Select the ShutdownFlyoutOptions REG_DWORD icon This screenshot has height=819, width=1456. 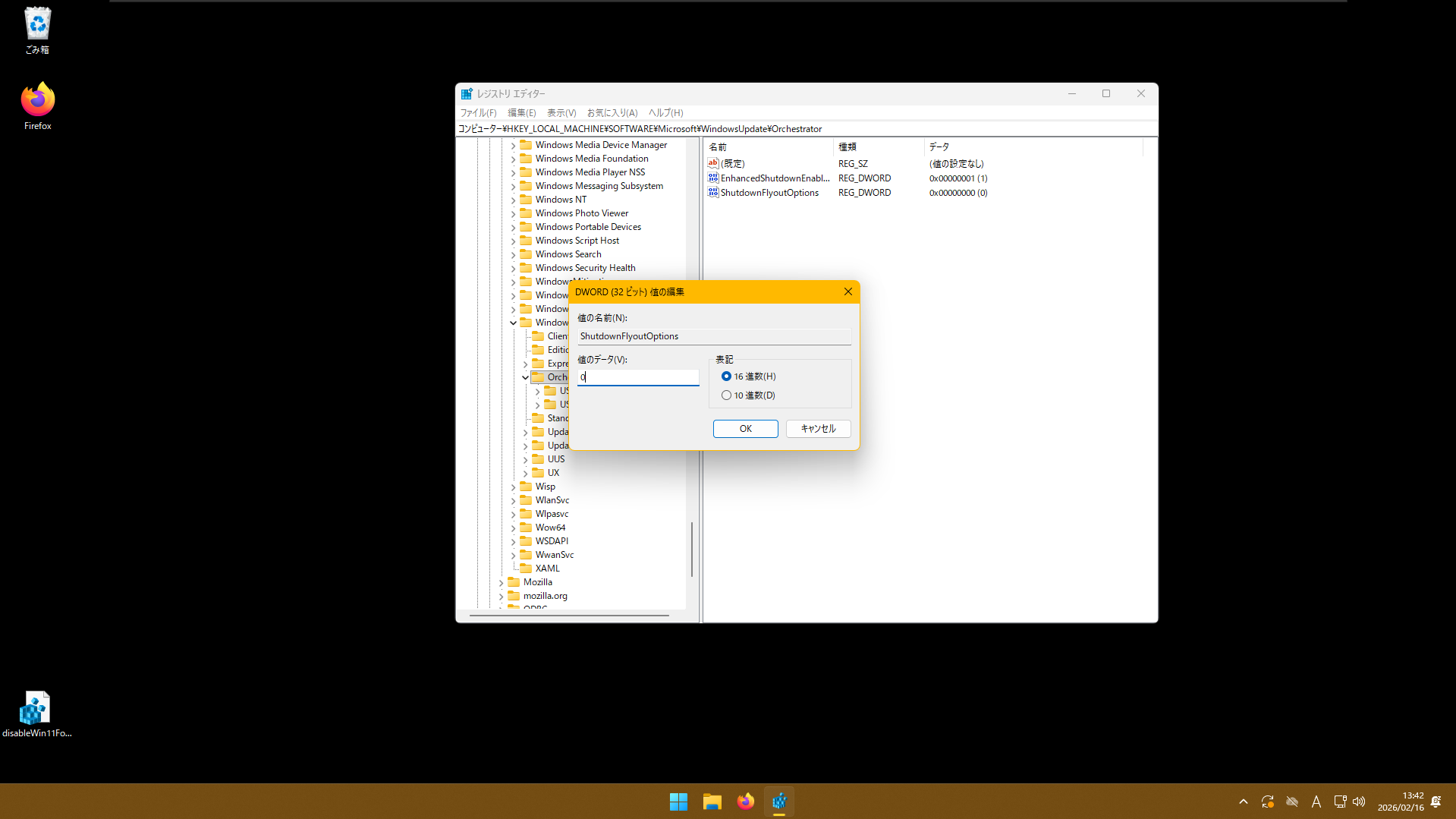point(713,192)
